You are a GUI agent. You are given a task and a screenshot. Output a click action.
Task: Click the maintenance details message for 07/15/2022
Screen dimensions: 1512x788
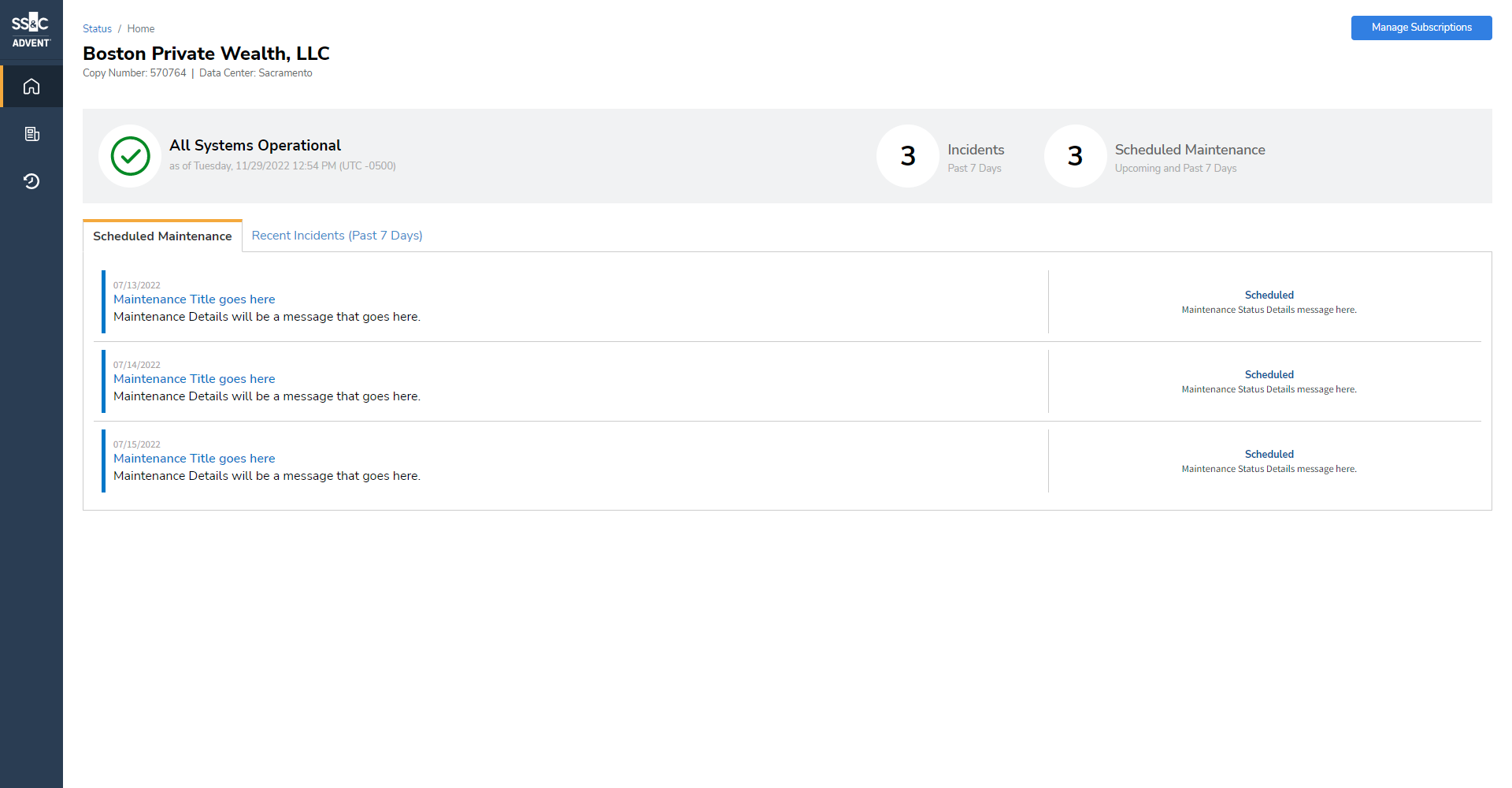(267, 475)
